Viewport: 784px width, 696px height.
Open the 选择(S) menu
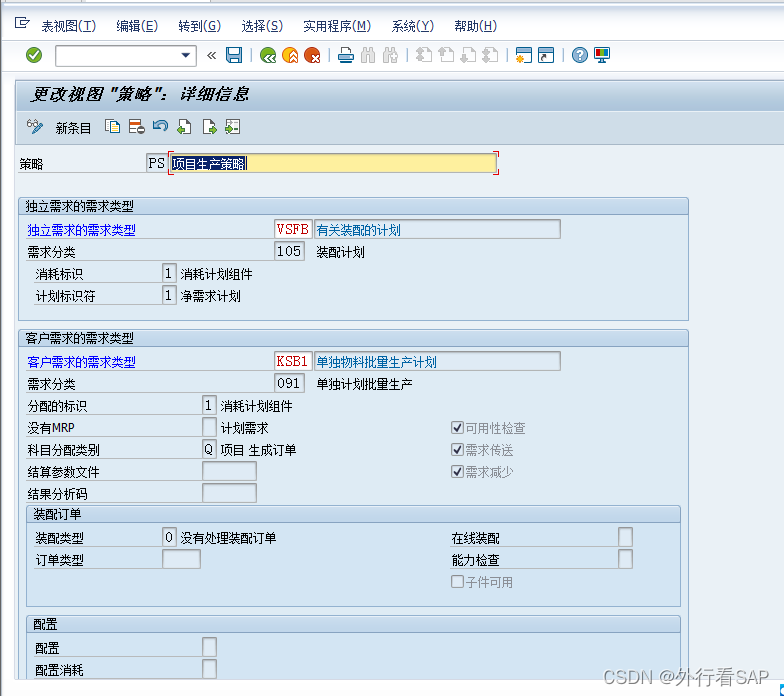(x=262, y=26)
